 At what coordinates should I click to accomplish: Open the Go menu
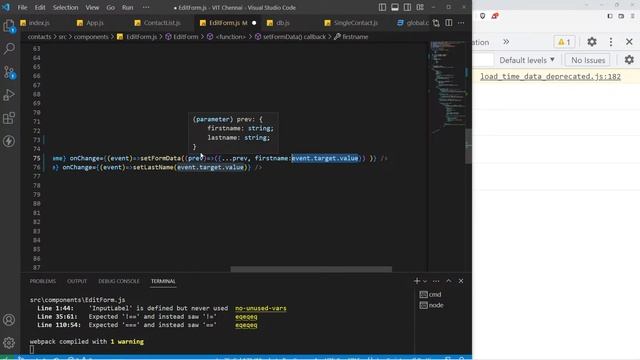(111, 7)
